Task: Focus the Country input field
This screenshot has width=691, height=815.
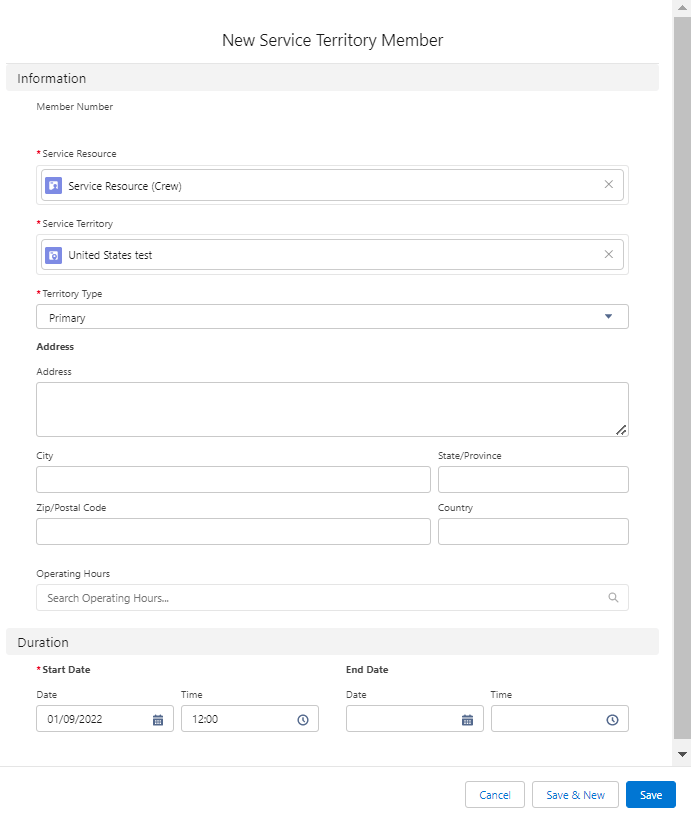Action: (x=533, y=532)
